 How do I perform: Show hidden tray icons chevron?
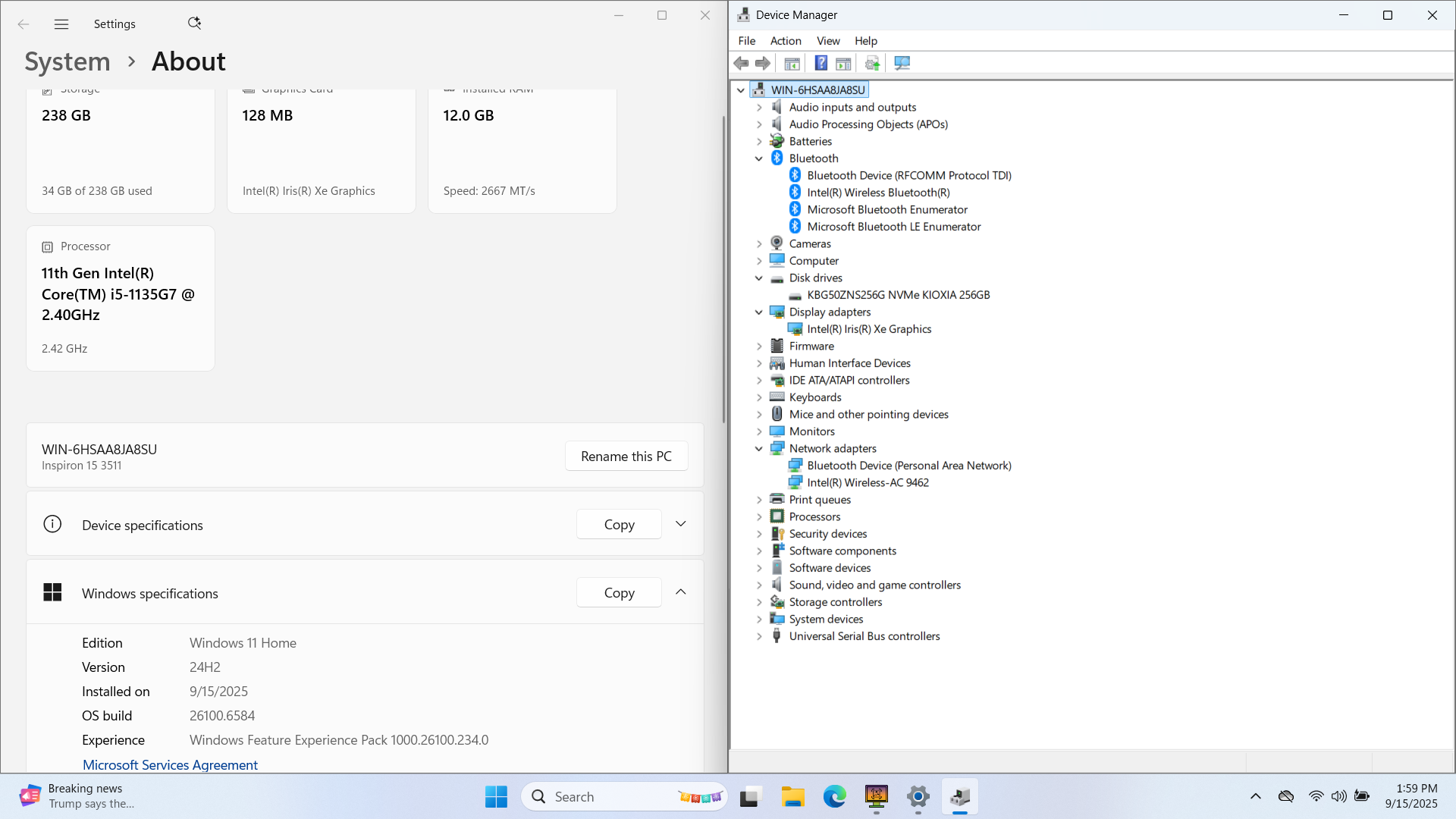tap(1256, 796)
